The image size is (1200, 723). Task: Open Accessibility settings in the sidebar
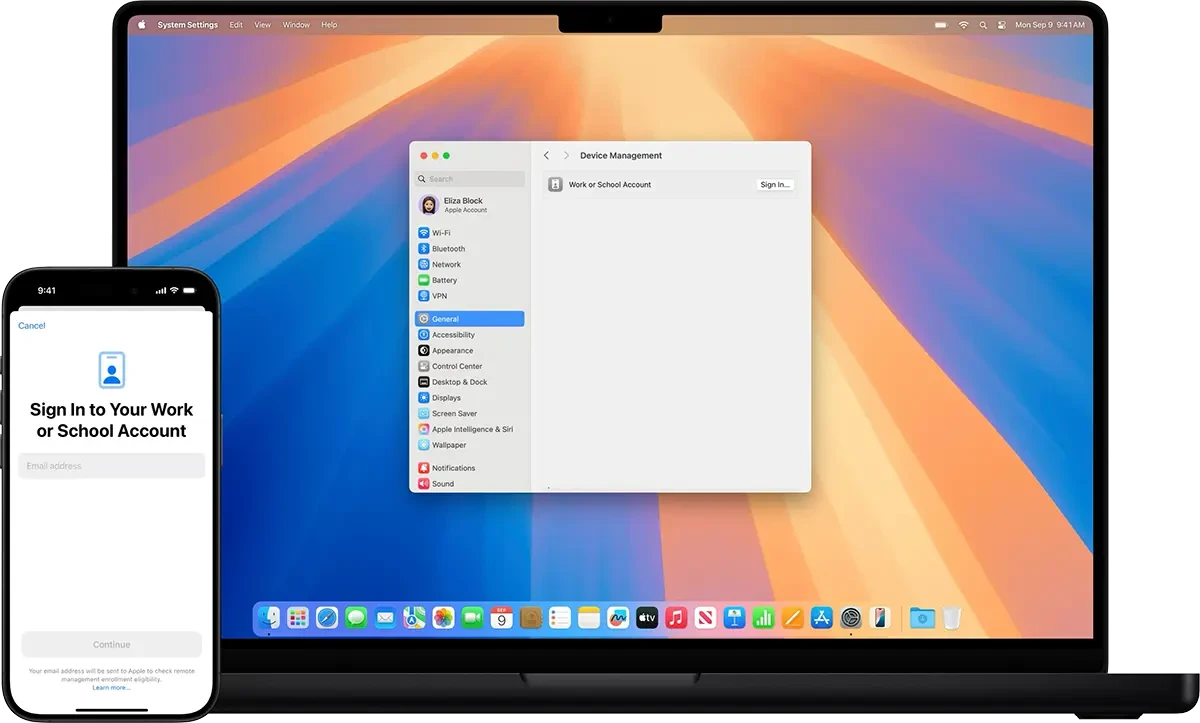(469, 335)
